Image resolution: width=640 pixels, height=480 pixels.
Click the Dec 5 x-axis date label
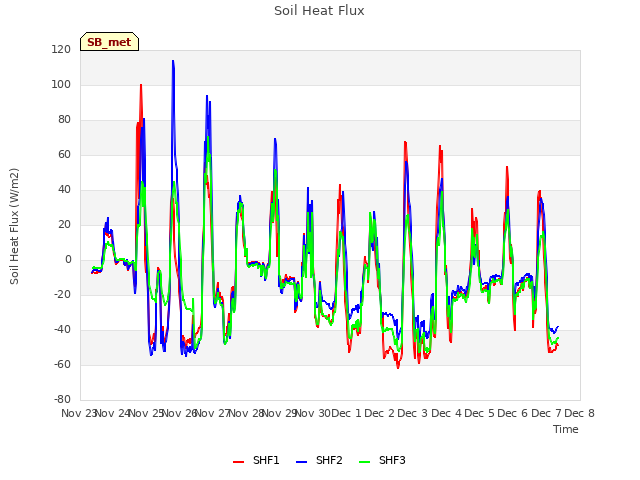480,413
